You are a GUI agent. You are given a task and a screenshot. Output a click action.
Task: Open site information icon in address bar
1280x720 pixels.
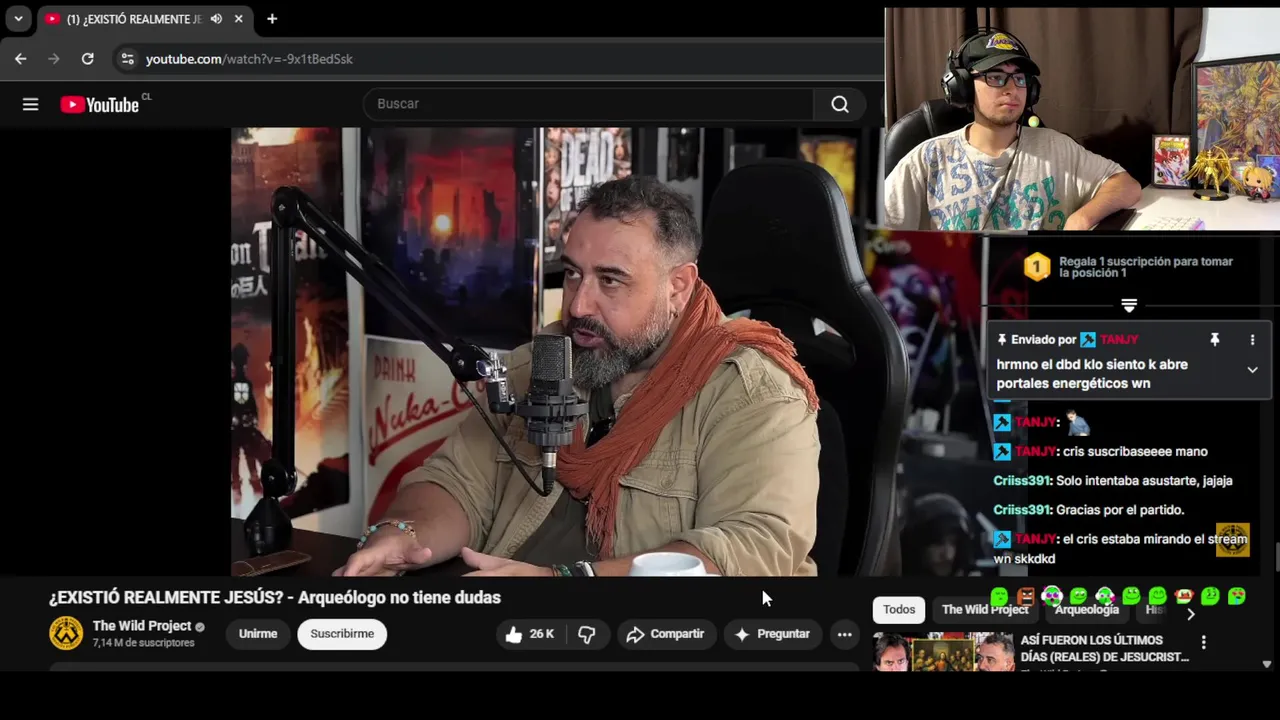pyautogui.click(x=127, y=59)
